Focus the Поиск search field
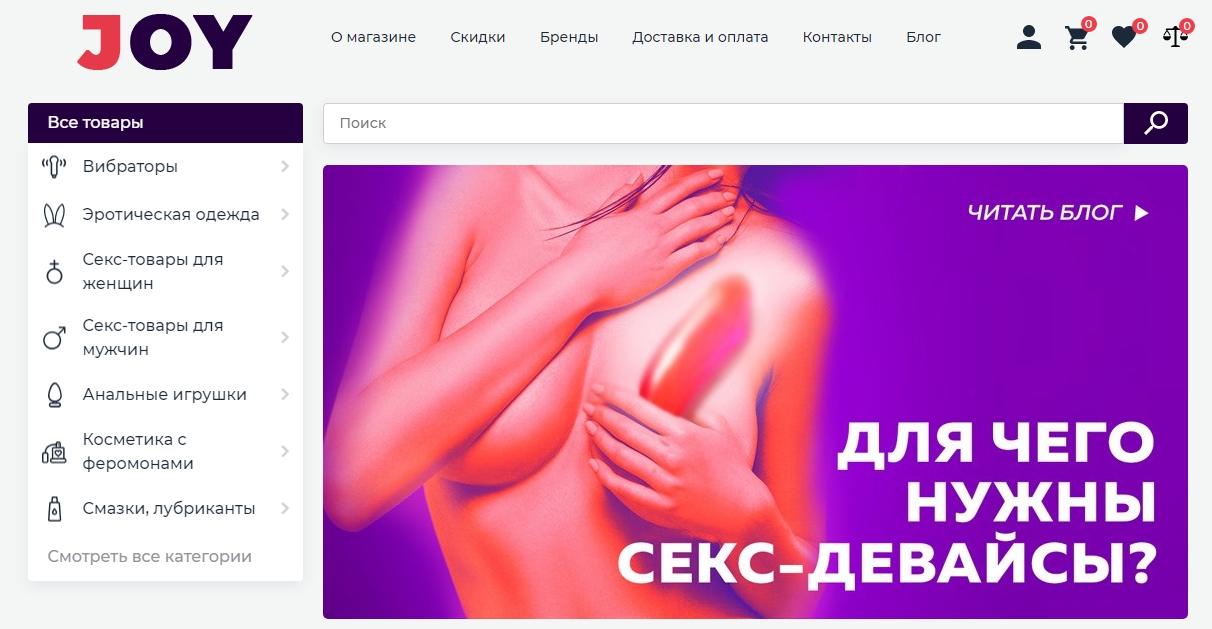This screenshot has width=1212, height=629. pos(723,123)
